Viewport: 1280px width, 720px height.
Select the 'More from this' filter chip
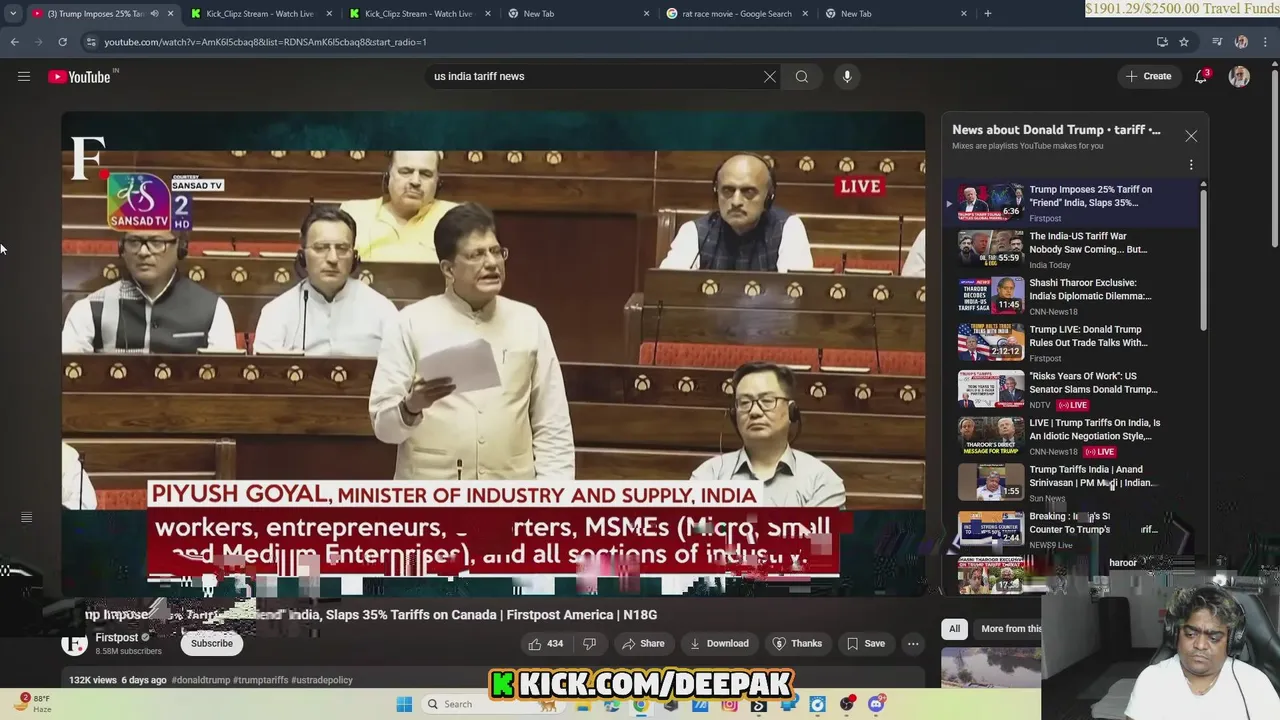pos(1010,629)
